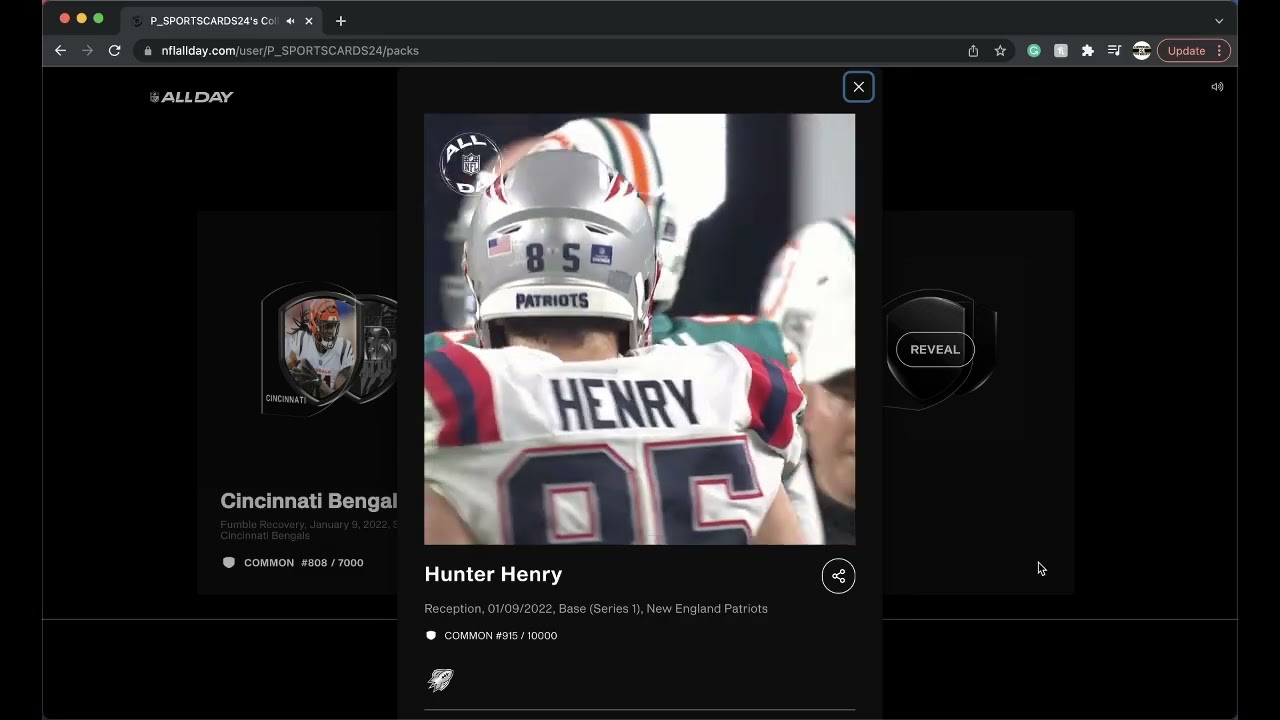Open the Extensions puzzle menu

(x=1088, y=51)
